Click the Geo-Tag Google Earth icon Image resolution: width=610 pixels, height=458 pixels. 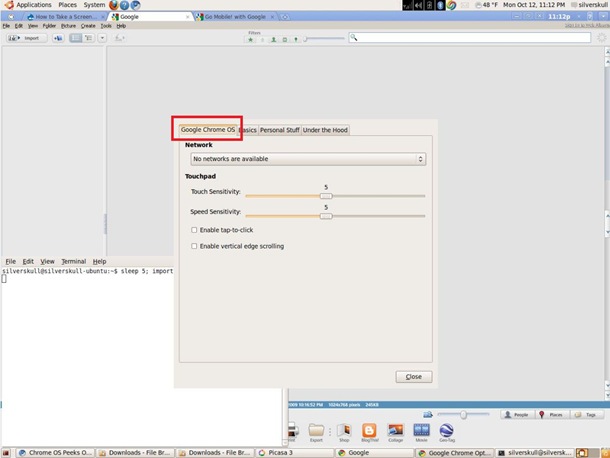coord(447,430)
